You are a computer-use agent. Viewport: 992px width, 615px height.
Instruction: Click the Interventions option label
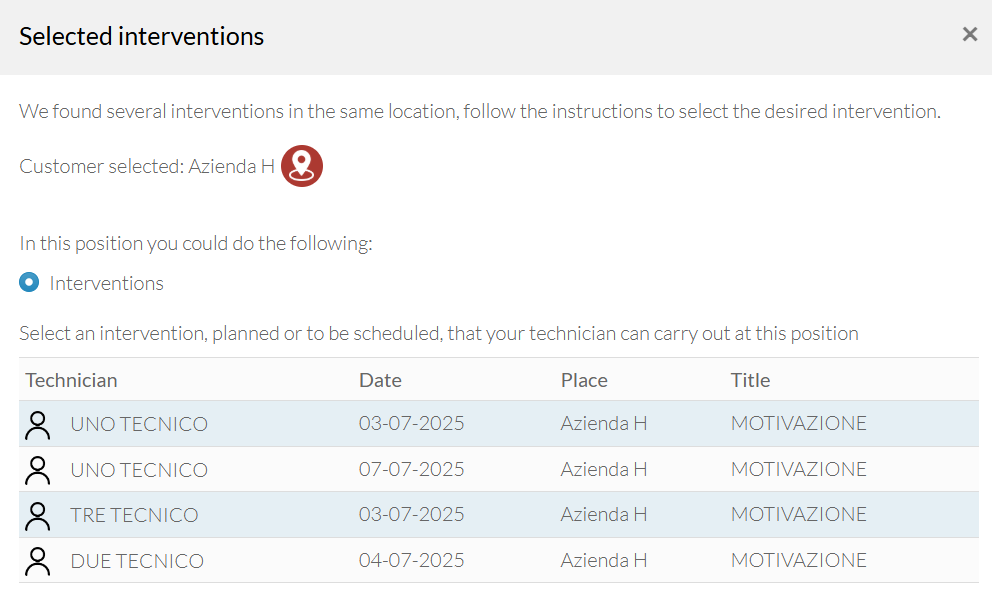pos(106,283)
